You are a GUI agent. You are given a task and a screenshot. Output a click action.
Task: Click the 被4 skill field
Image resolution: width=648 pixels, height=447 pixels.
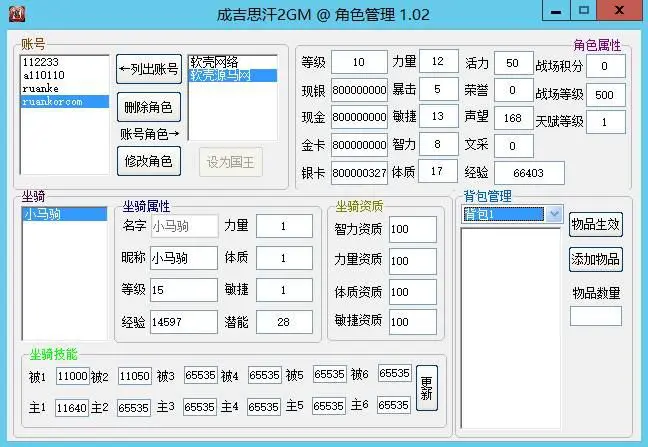point(265,375)
